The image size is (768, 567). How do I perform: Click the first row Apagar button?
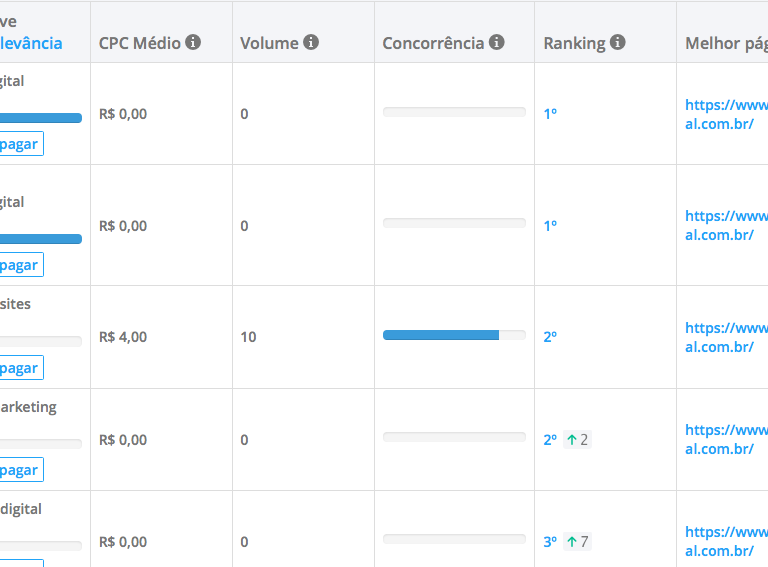click(x=21, y=143)
